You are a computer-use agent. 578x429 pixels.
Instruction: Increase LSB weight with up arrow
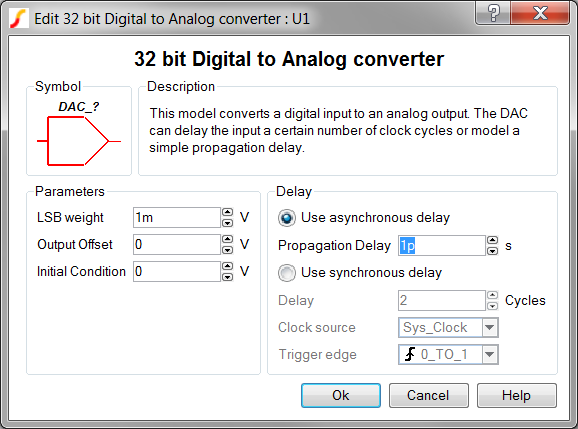pyautogui.click(x=227, y=212)
